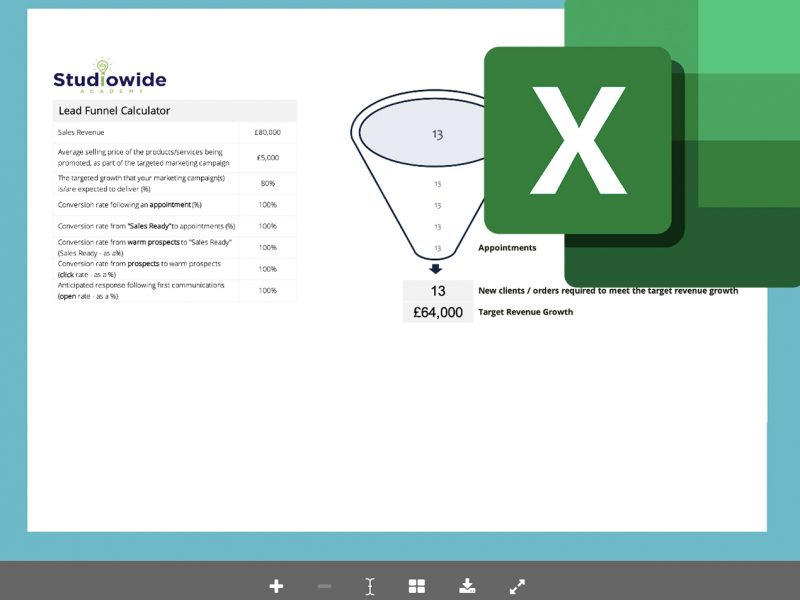Click the zoom out minus icon
The width and height of the screenshot is (800, 600).
pyautogui.click(x=324, y=586)
